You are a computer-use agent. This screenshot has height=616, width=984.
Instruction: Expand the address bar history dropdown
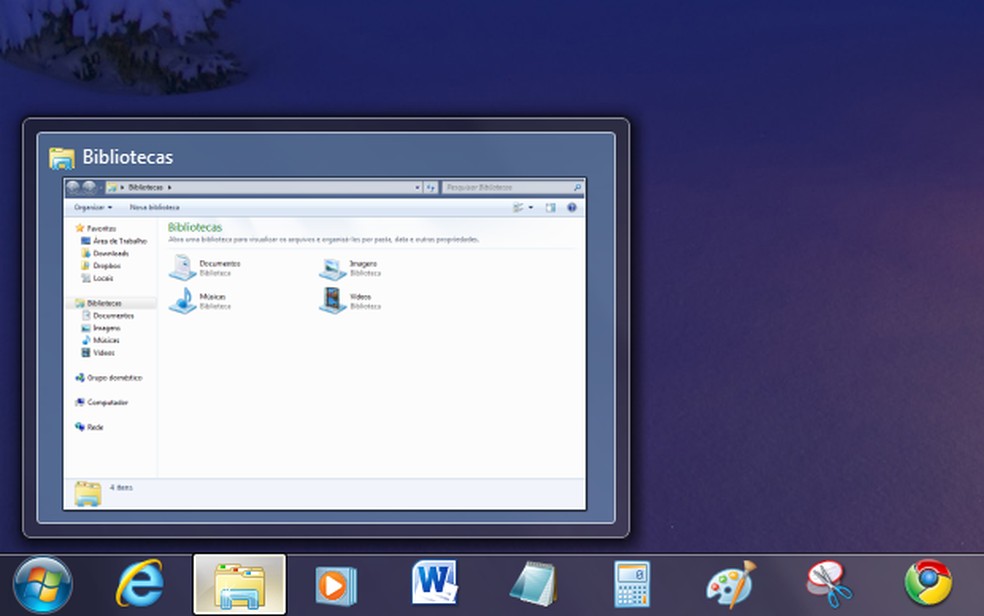(x=417, y=187)
